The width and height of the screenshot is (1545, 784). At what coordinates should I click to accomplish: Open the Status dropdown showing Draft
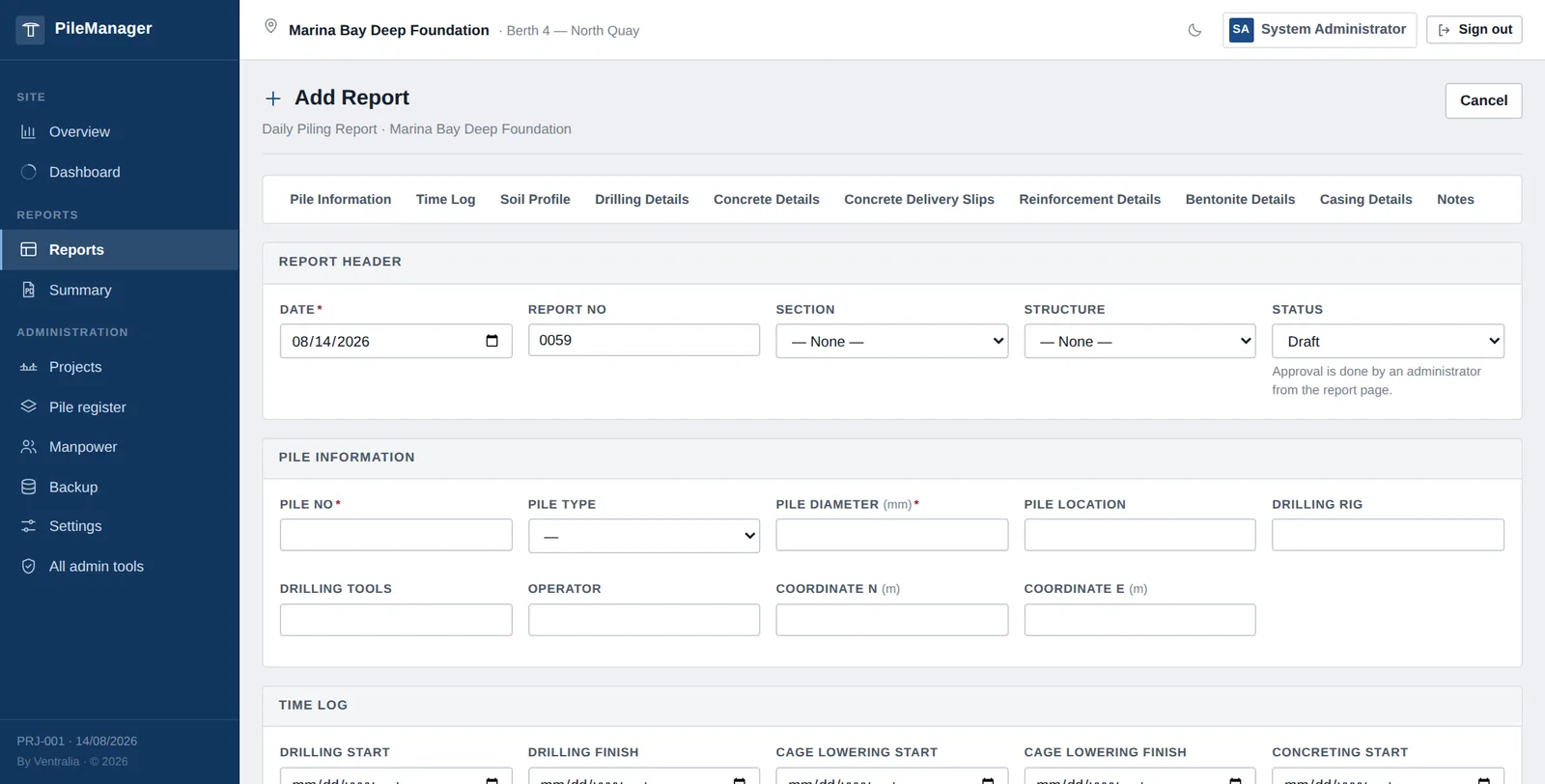pos(1388,341)
